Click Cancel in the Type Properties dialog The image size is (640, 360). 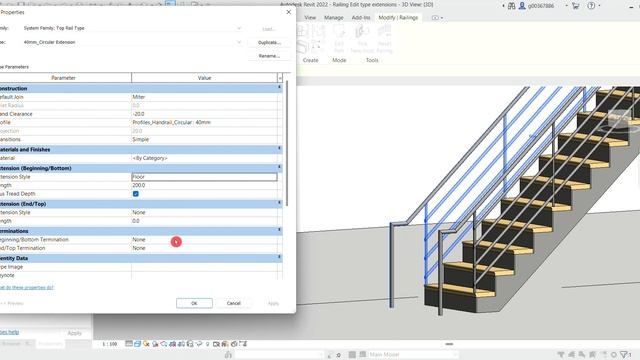coord(233,303)
